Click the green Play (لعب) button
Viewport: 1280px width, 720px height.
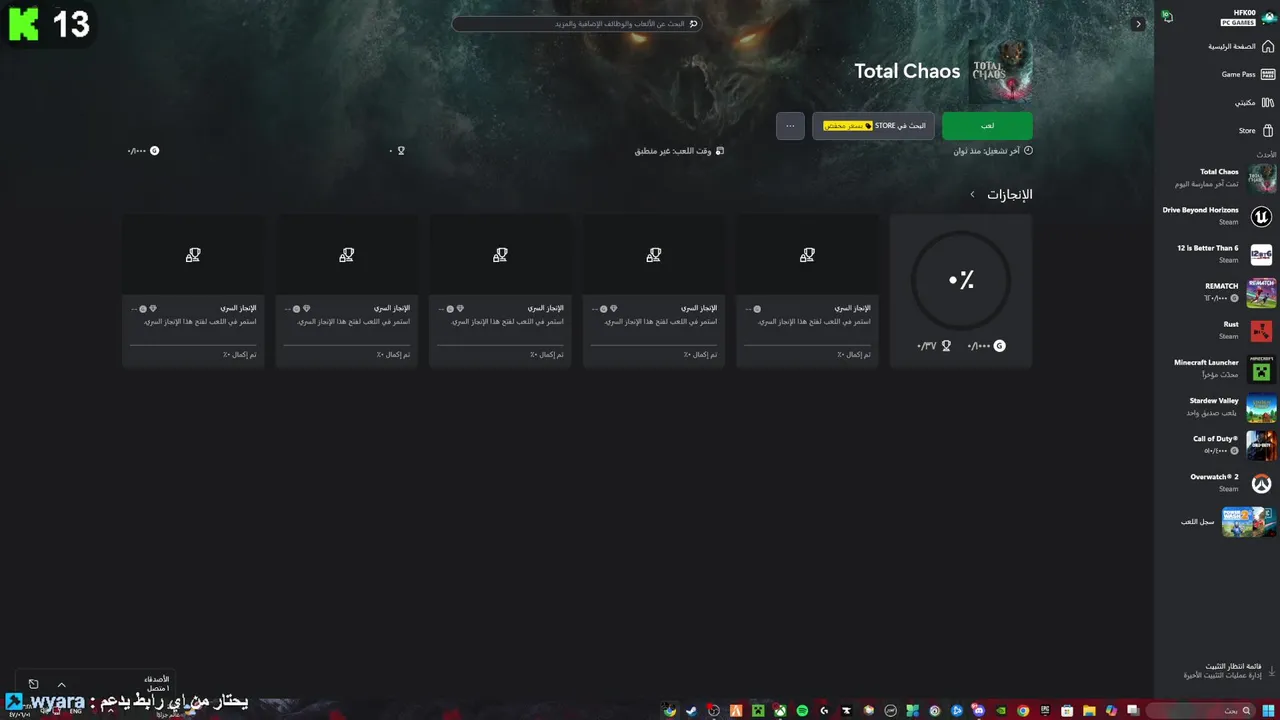(x=987, y=126)
